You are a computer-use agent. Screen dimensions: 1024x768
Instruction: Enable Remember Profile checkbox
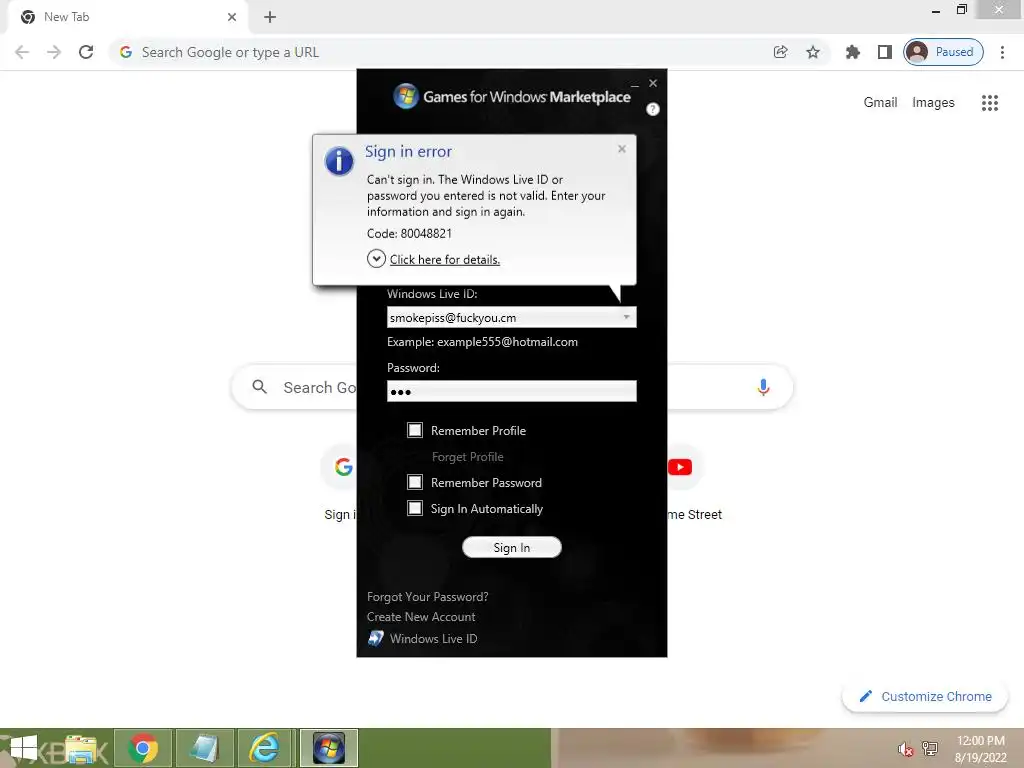point(415,430)
